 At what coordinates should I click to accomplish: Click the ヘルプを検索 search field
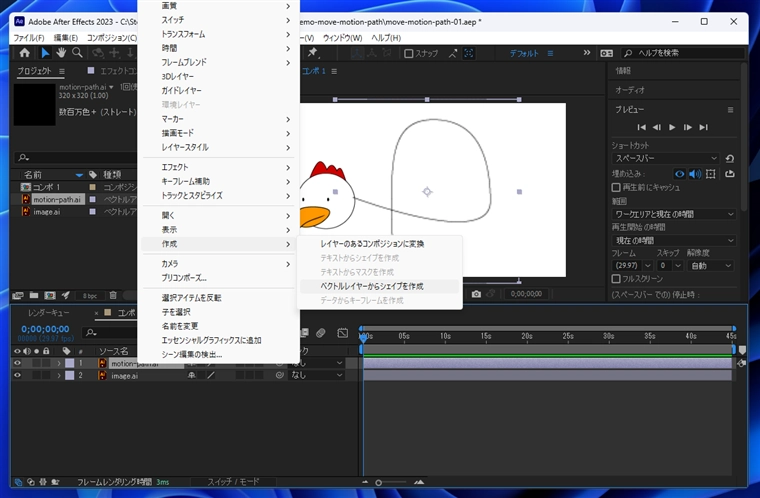point(682,53)
